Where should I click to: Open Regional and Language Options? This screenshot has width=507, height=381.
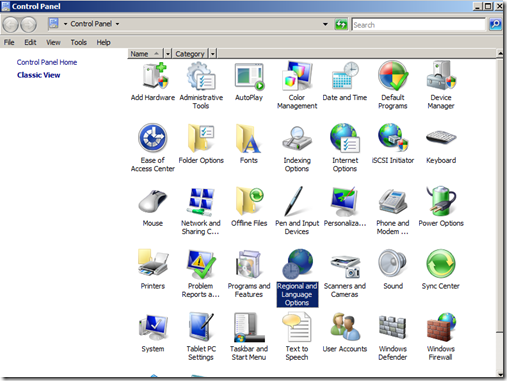pos(297,278)
